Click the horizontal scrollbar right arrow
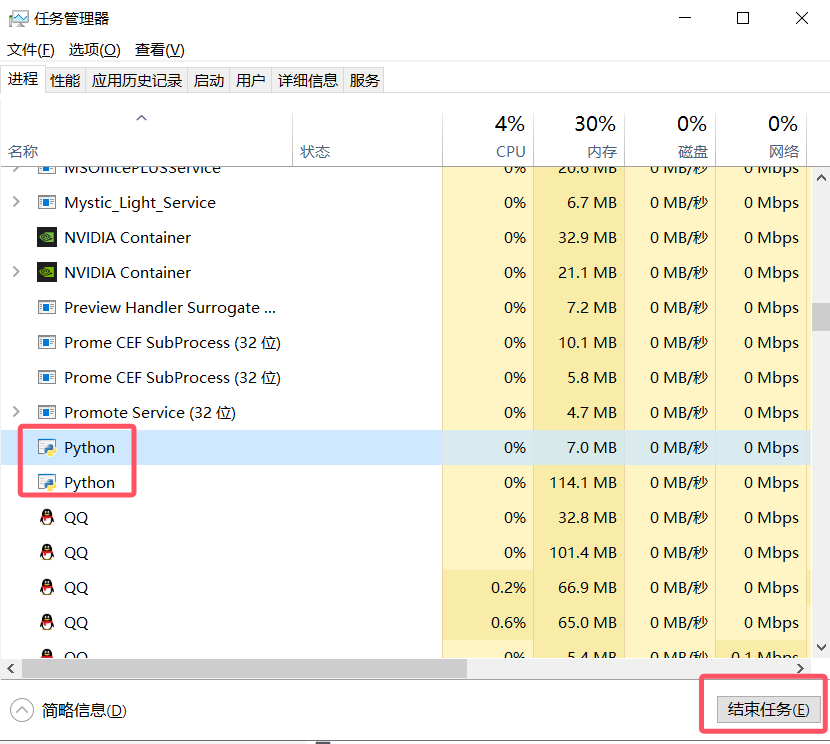Viewport: 830px width, 744px height. [800, 668]
